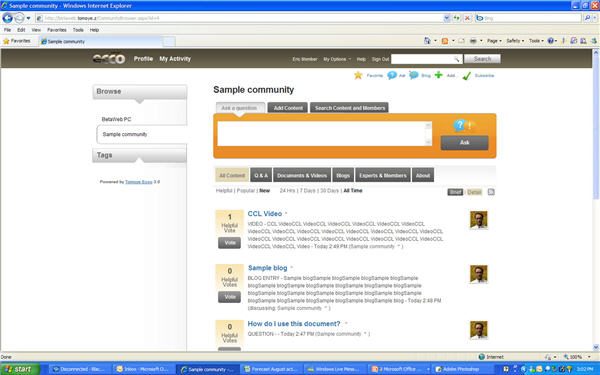
Task: Click the IE Favorites star icon
Action: [6, 41]
